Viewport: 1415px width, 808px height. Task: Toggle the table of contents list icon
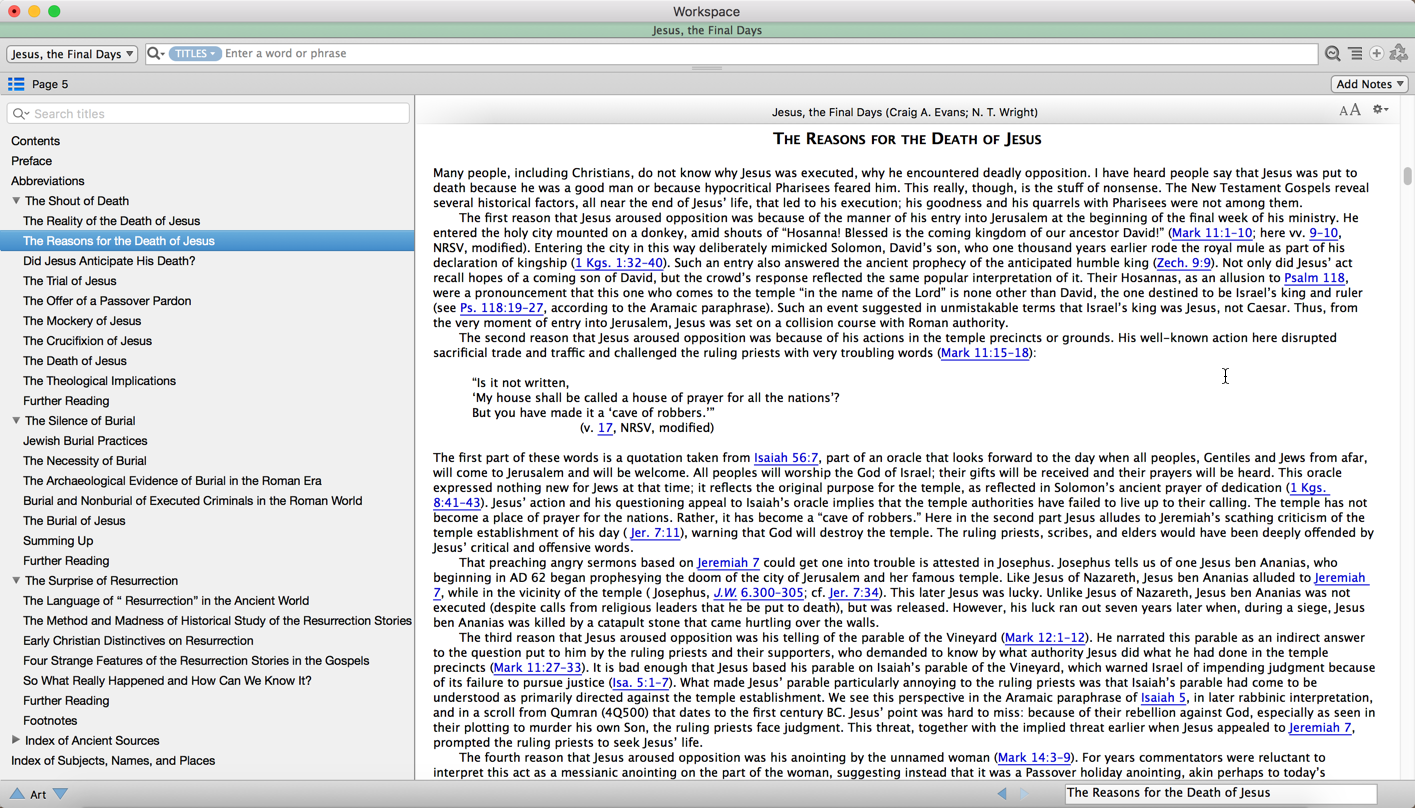(16, 84)
